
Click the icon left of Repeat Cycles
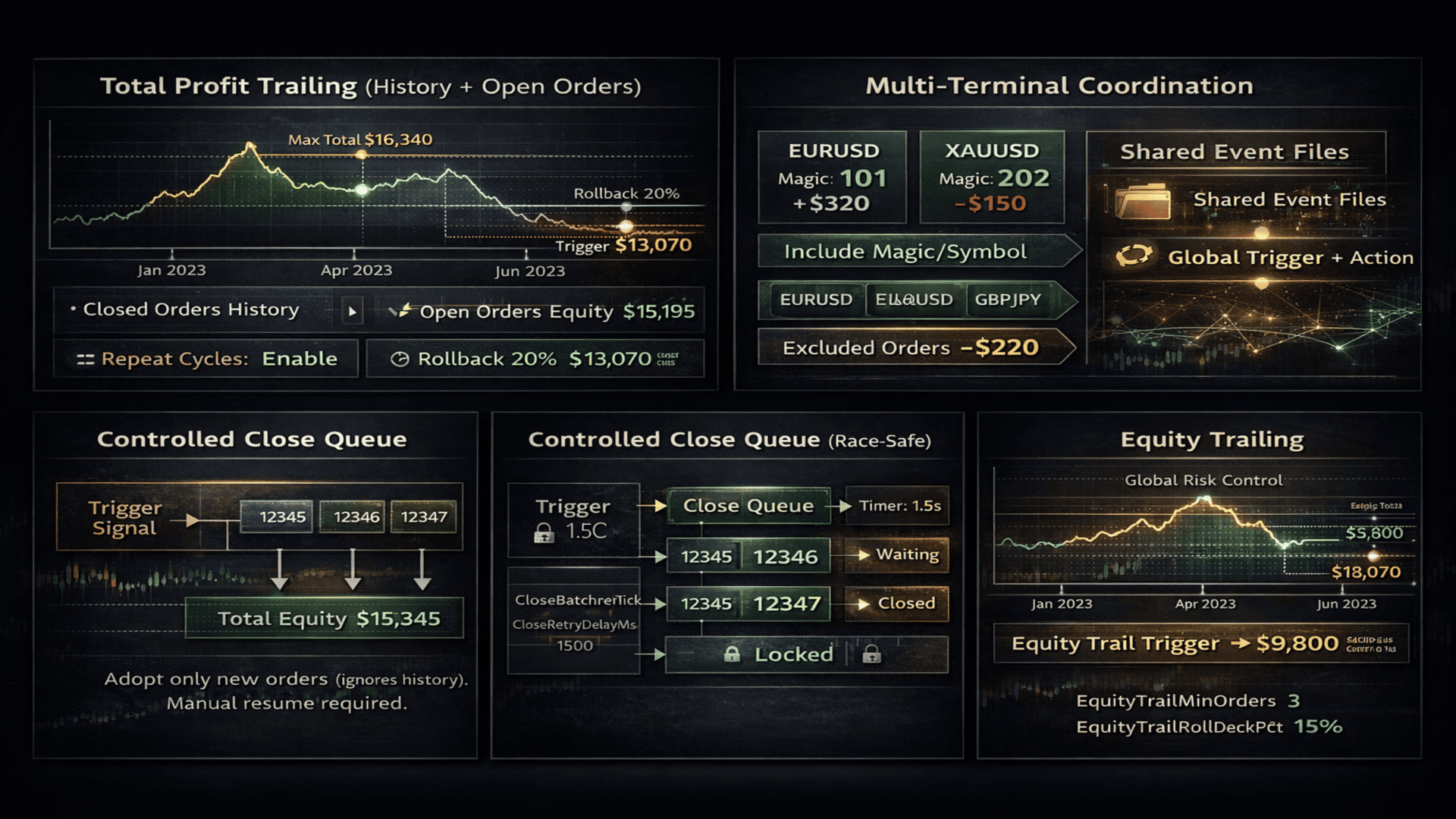point(85,359)
